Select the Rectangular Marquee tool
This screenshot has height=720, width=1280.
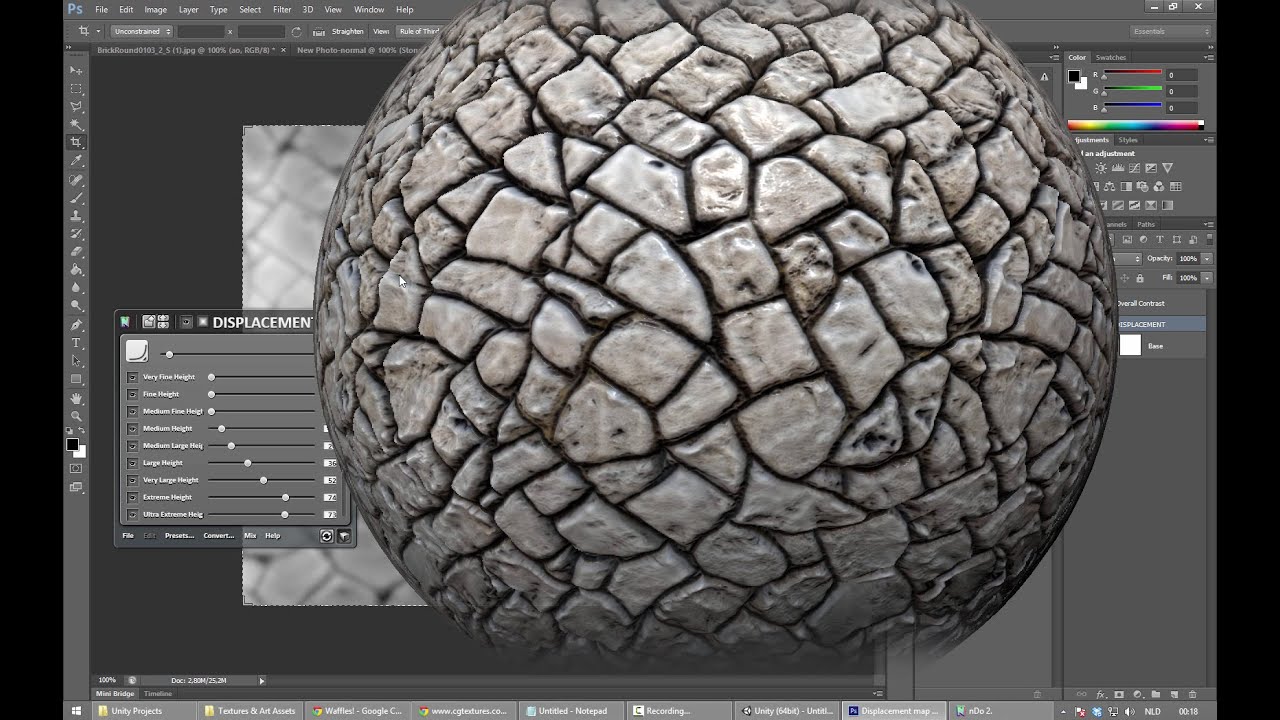[x=76, y=89]
